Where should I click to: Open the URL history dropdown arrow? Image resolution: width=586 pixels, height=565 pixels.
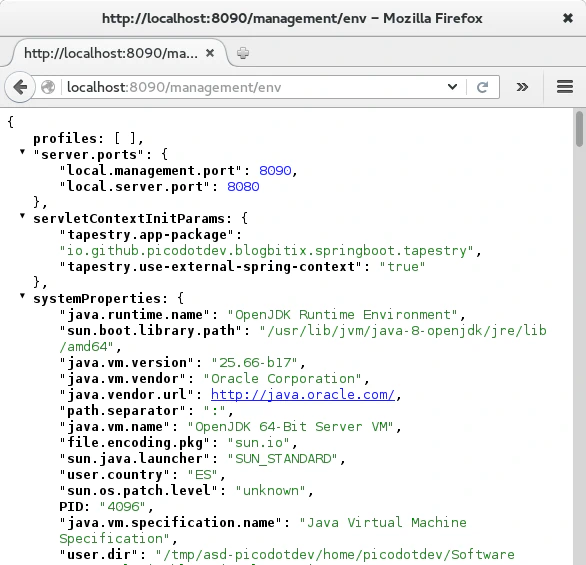coord(452,87)
